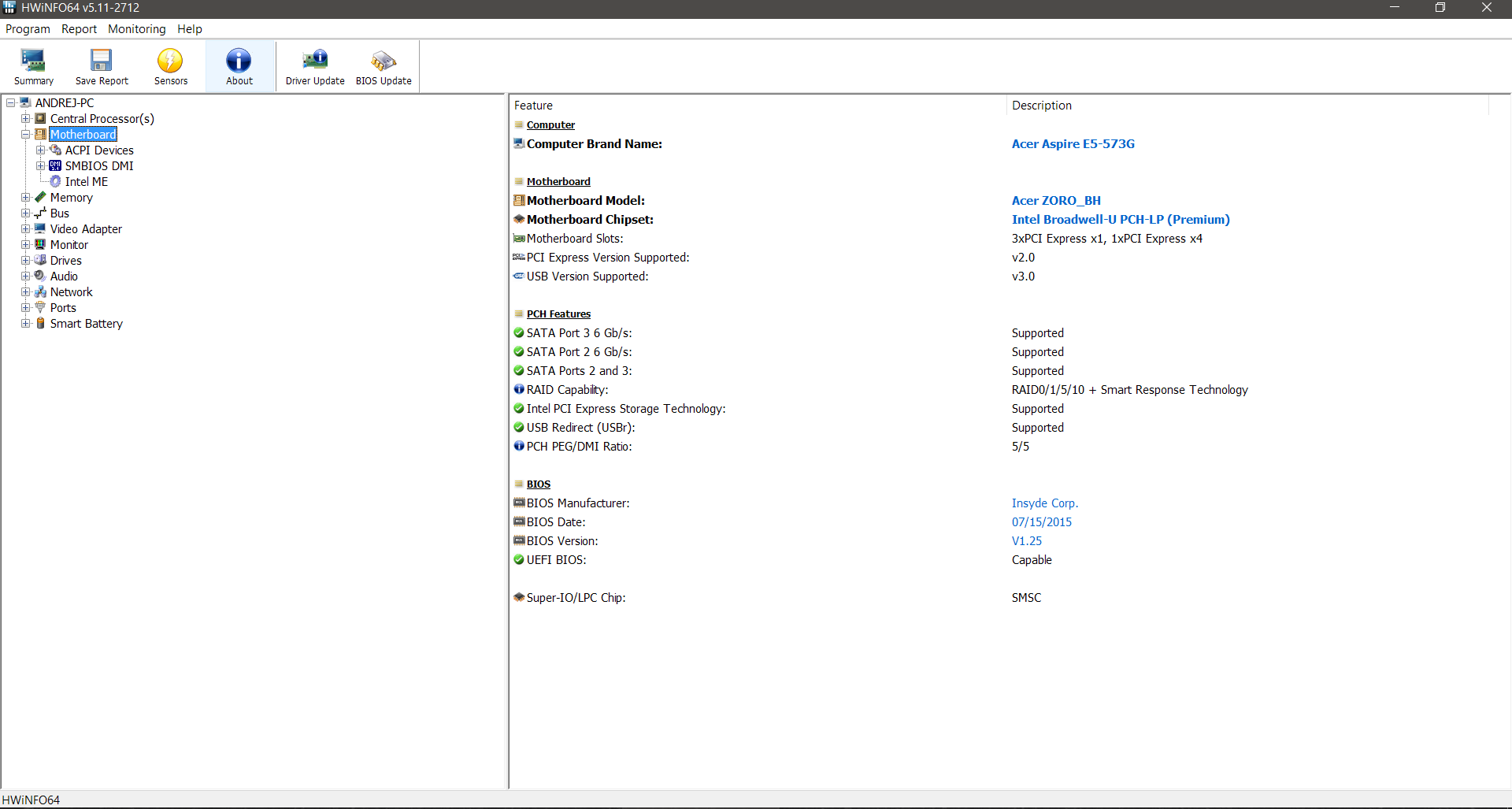Select the Network tree item label

(x=72, y=291)
